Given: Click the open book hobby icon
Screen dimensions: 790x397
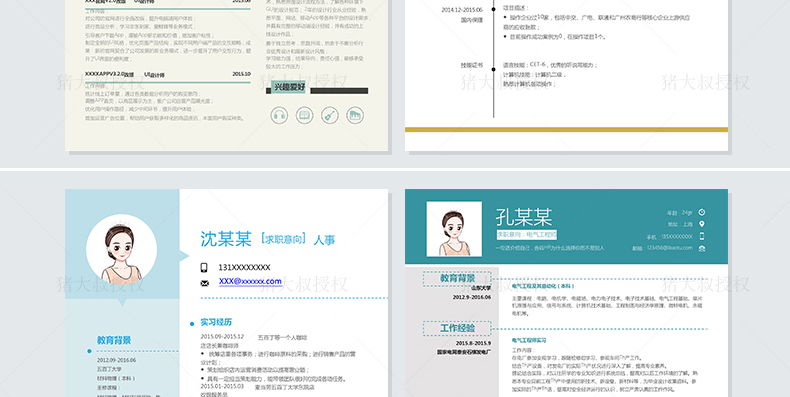Looking at the screenshot, I should click(x=304, y=115).
